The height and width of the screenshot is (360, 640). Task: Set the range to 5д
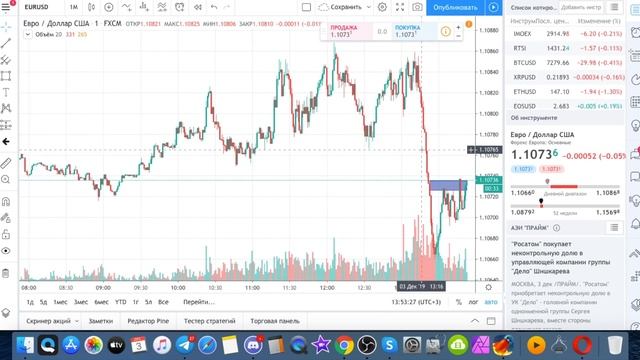[x=43, y=302]
